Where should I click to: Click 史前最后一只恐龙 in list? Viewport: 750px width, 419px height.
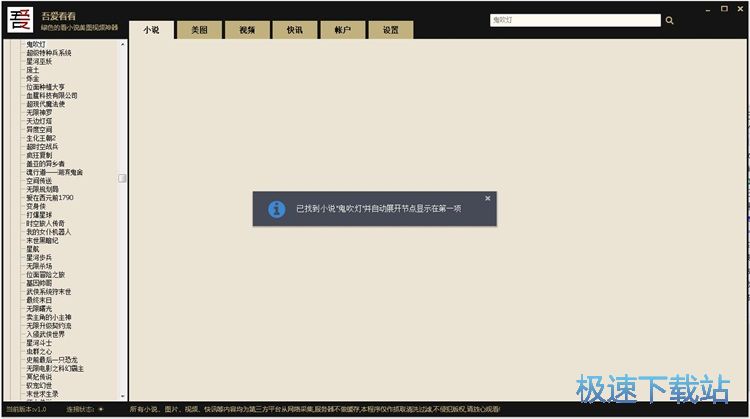52,359
